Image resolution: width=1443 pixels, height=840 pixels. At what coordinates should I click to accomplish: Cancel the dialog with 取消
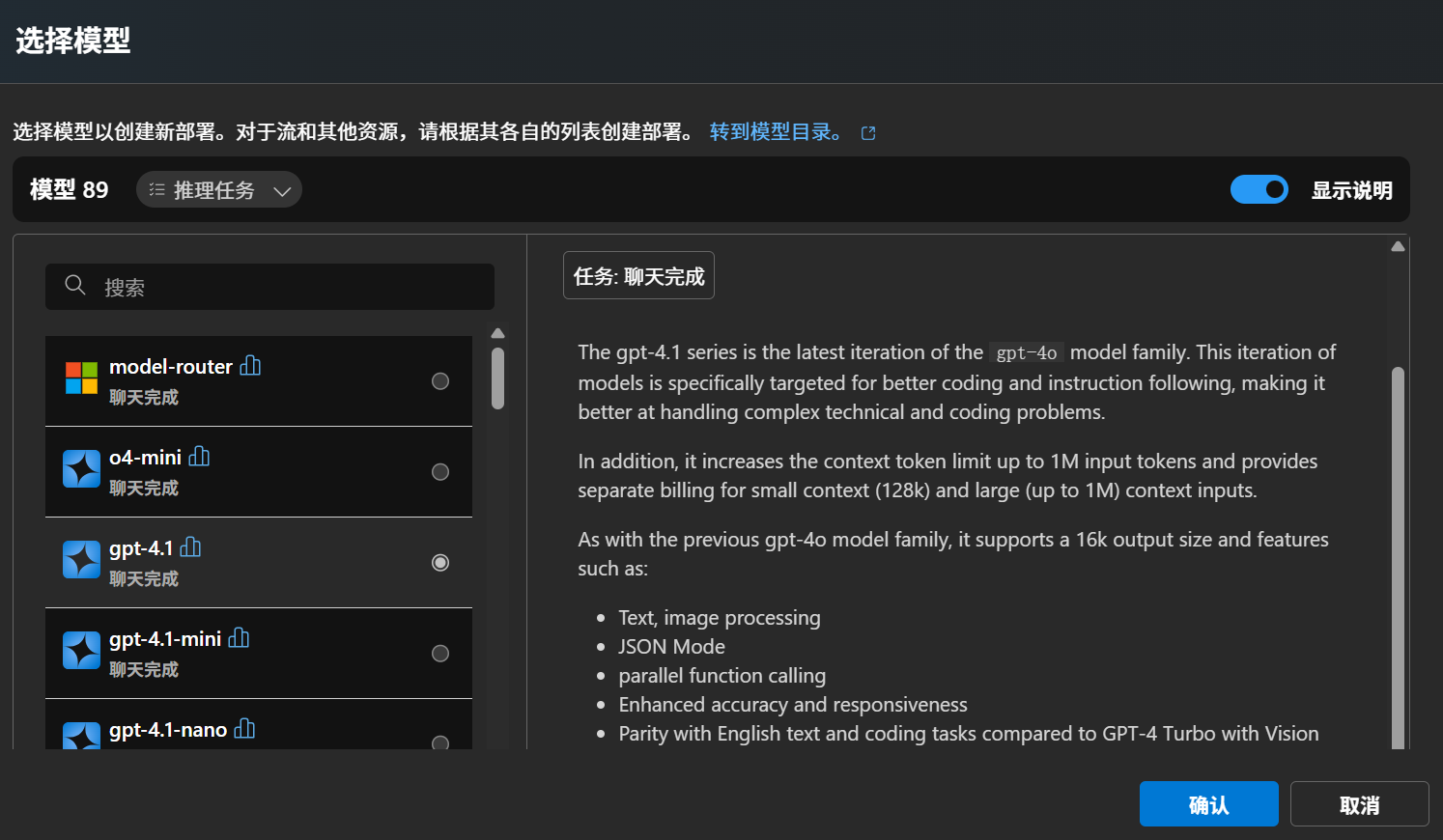pos(1360,804)
